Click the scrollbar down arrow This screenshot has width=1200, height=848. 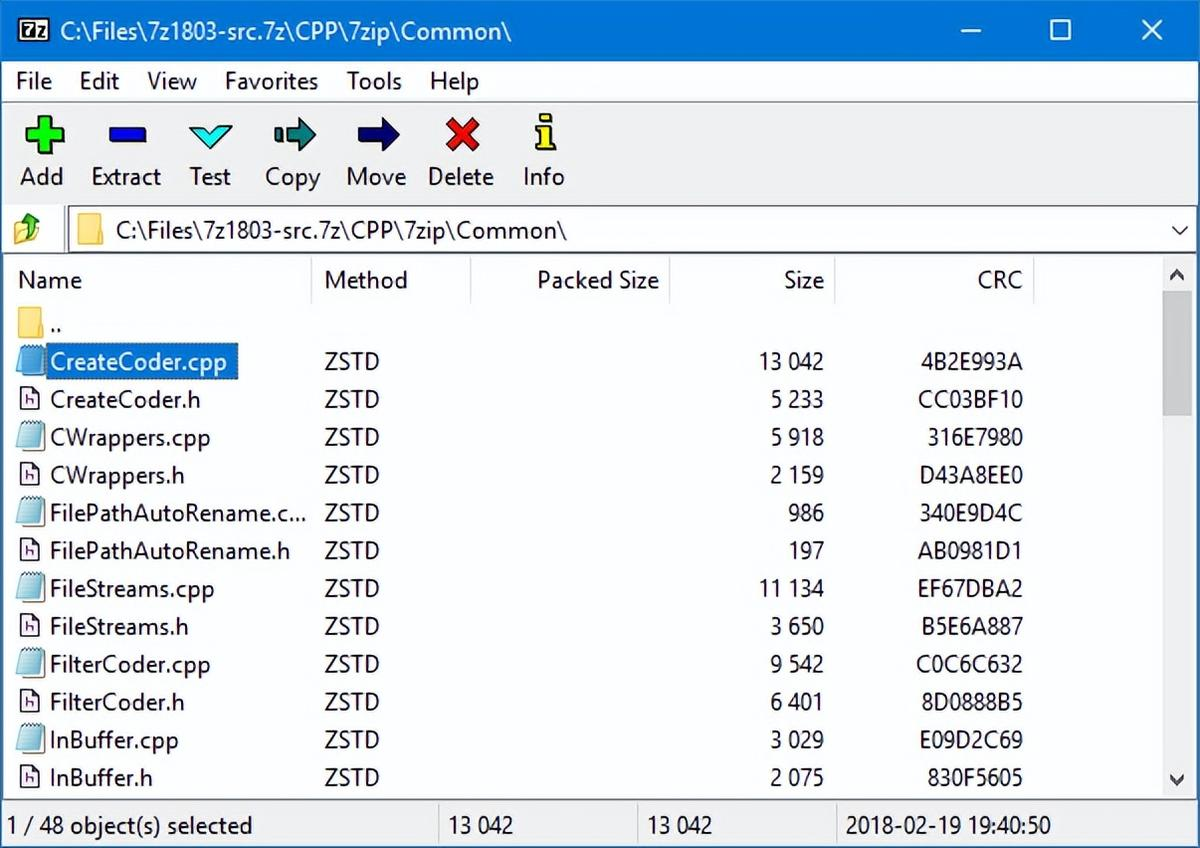coord(1176,780)
